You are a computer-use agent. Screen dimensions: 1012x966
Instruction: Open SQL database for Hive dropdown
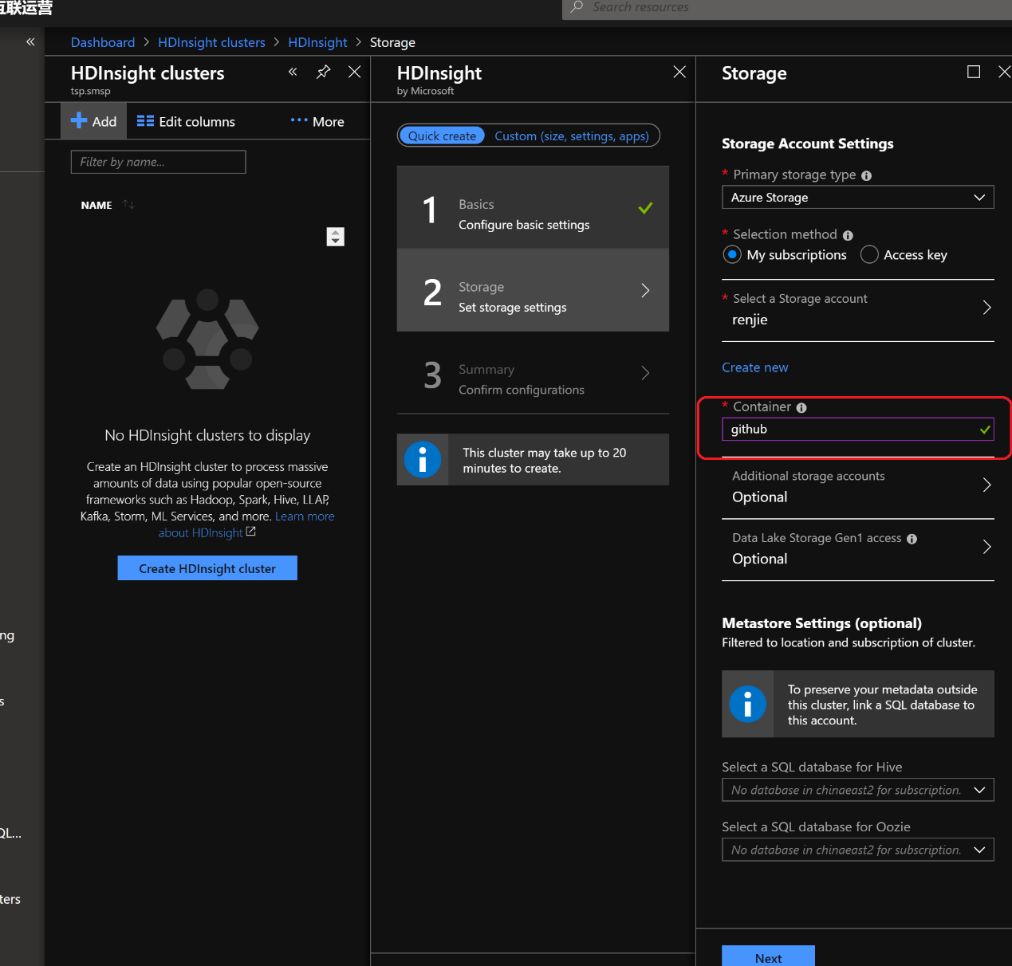857,790
